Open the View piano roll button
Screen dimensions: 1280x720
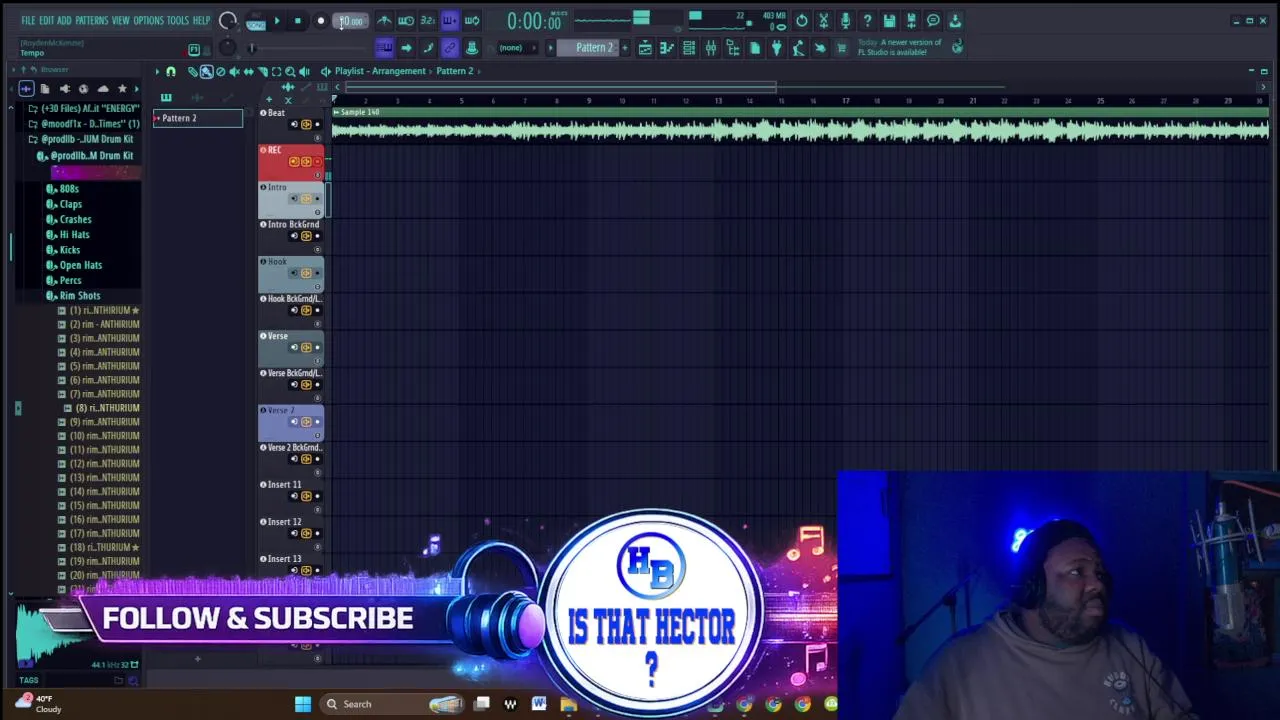(667, 48)
